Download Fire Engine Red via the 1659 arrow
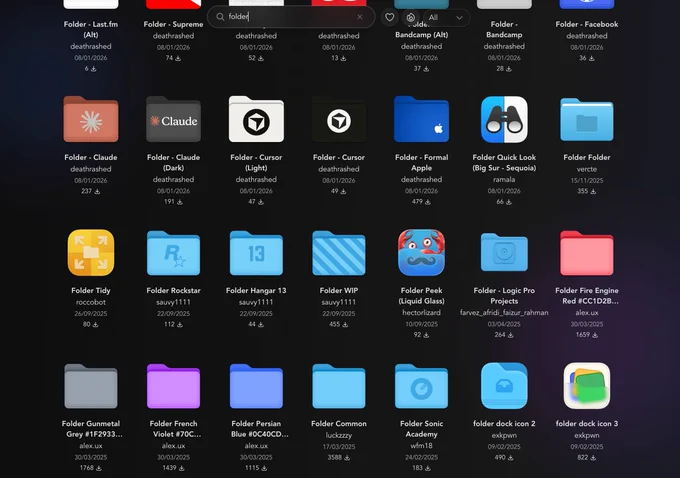Image resolution: width=680 pixels, height=478 pixels. 595,335
